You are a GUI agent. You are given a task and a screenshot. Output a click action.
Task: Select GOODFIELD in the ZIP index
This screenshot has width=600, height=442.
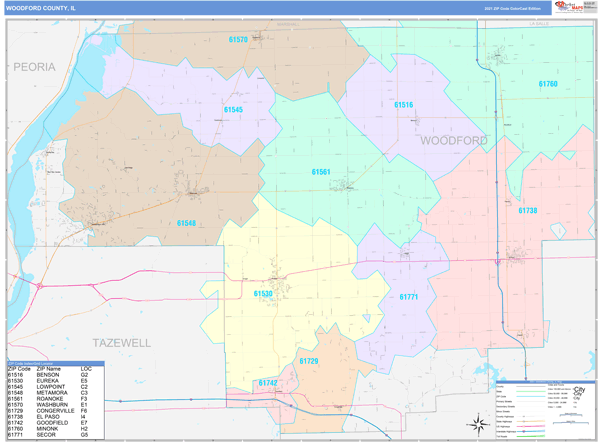coord(52,423)
